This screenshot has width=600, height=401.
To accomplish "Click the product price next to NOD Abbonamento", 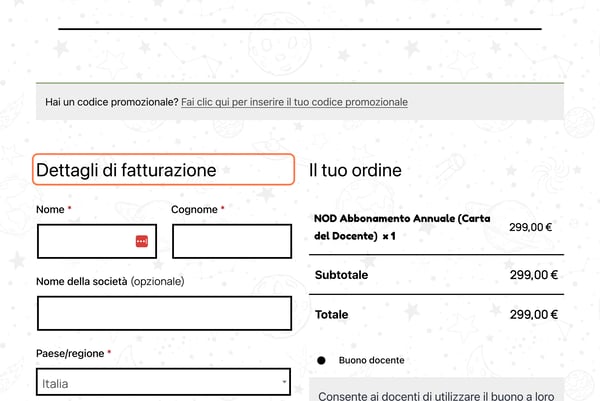I will 530,227.
